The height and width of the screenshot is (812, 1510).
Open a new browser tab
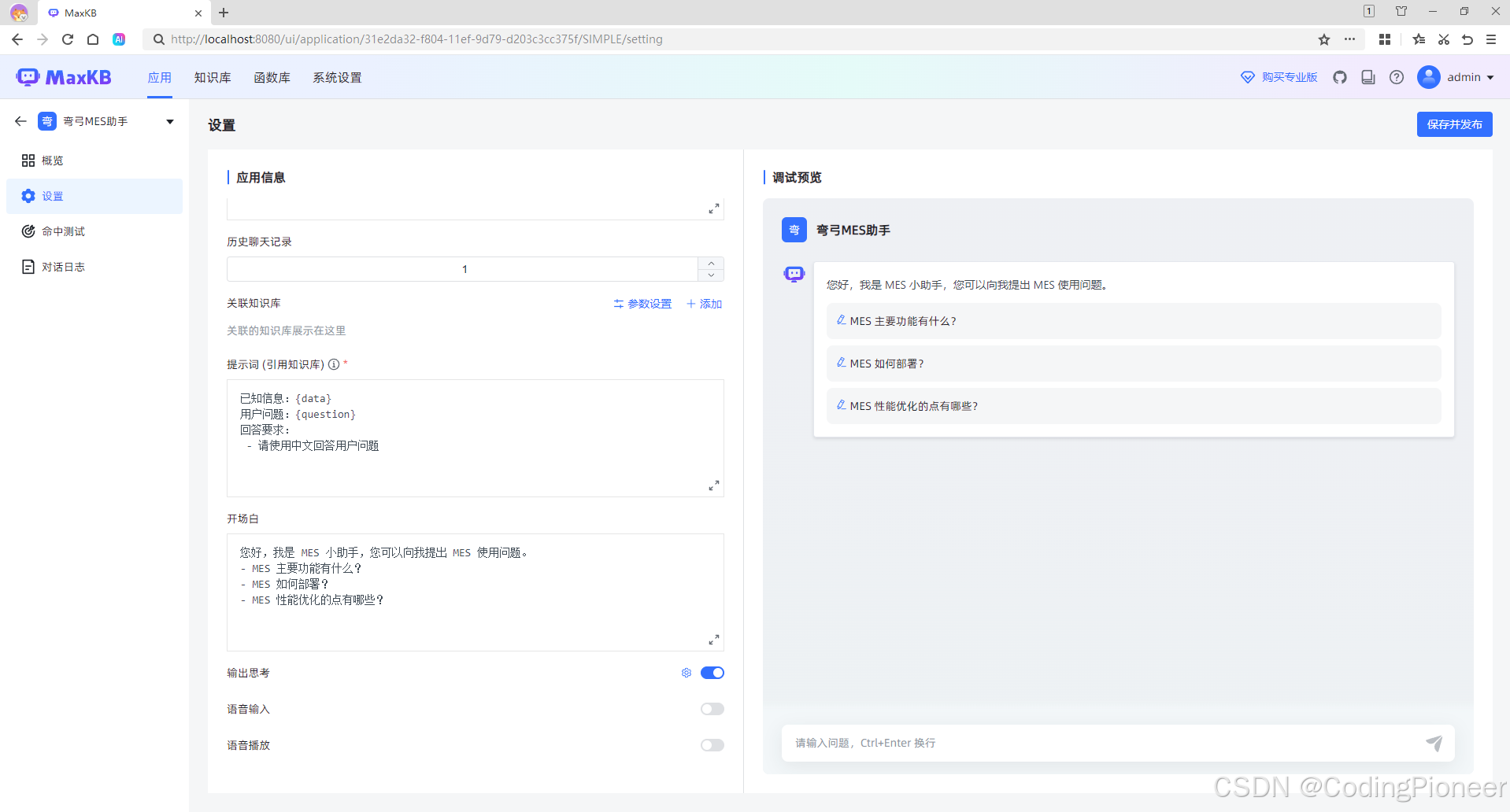pyautogui.click(x=224, y=13)
